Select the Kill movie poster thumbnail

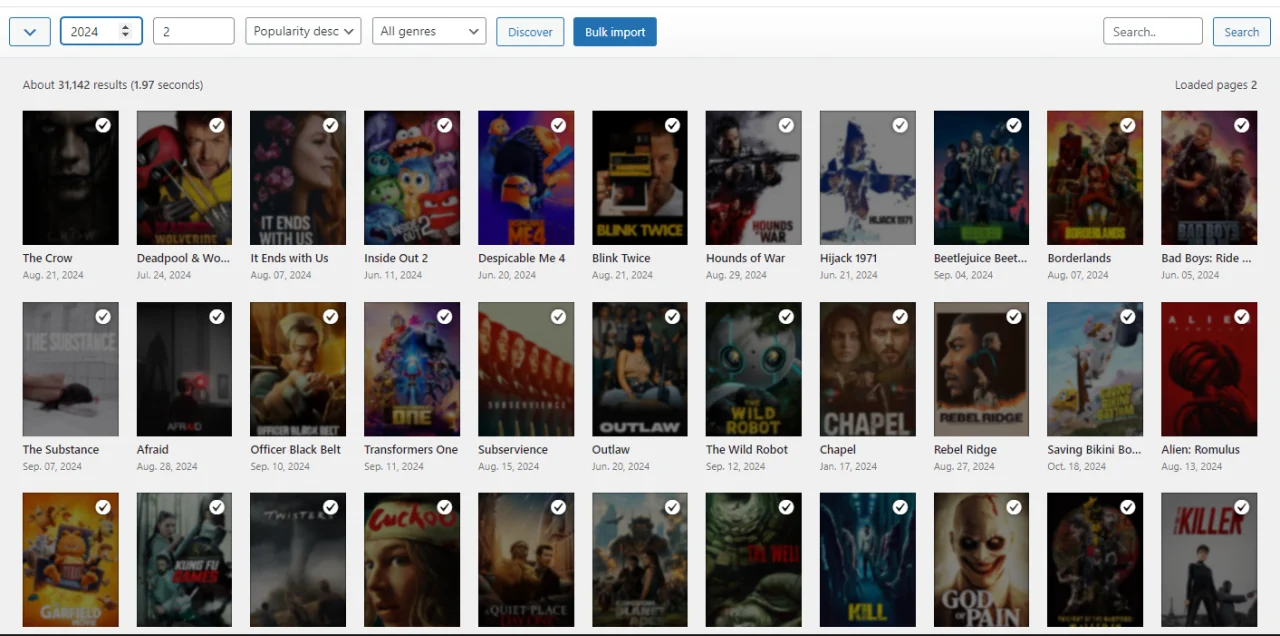click(868, 560)
